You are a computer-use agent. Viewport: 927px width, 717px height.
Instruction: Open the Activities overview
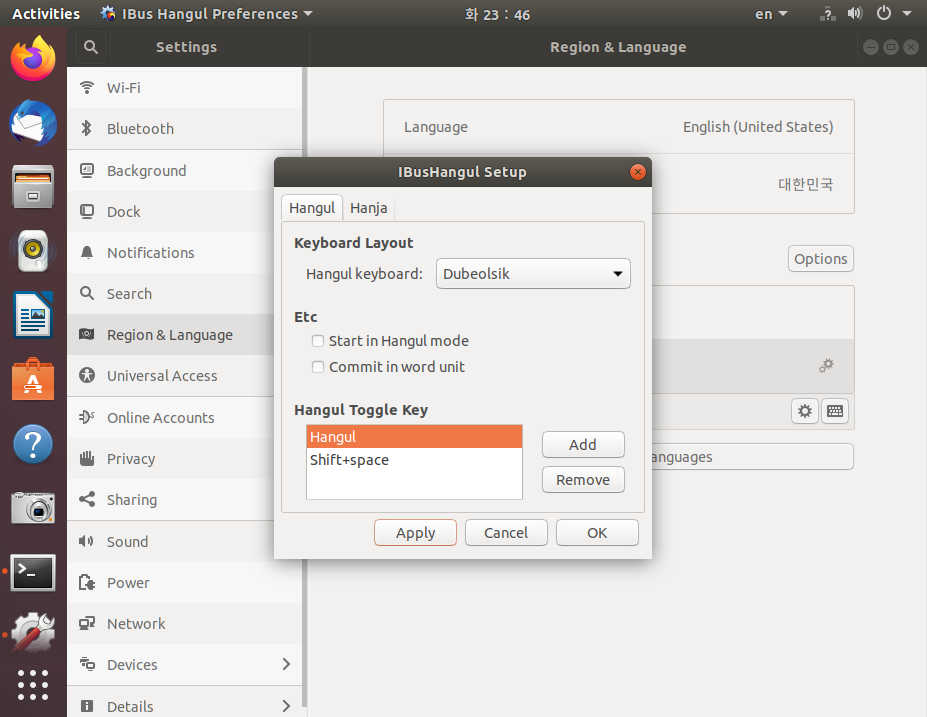coord(46,14)
